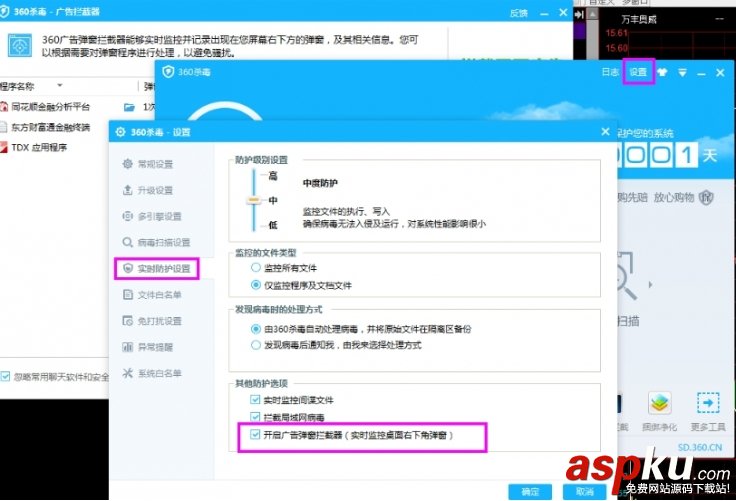Choose 由360杀毒自动处理病毒 option
The width and height of the screenshot is (736, 501).
(x=255, y=329)
